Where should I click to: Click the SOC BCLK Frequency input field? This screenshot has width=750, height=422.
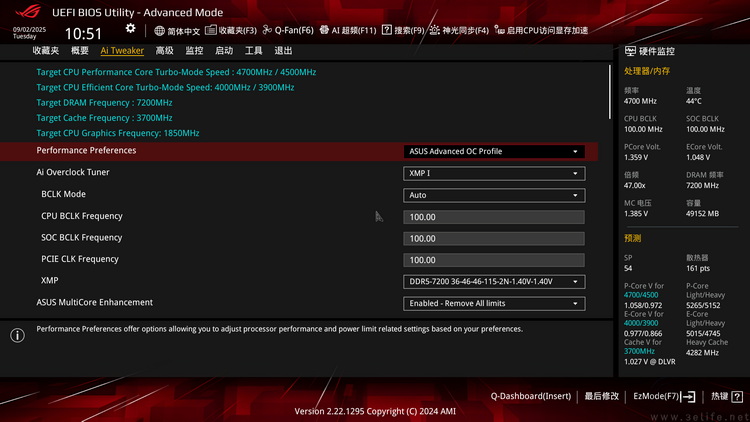(x=494, y=239)
